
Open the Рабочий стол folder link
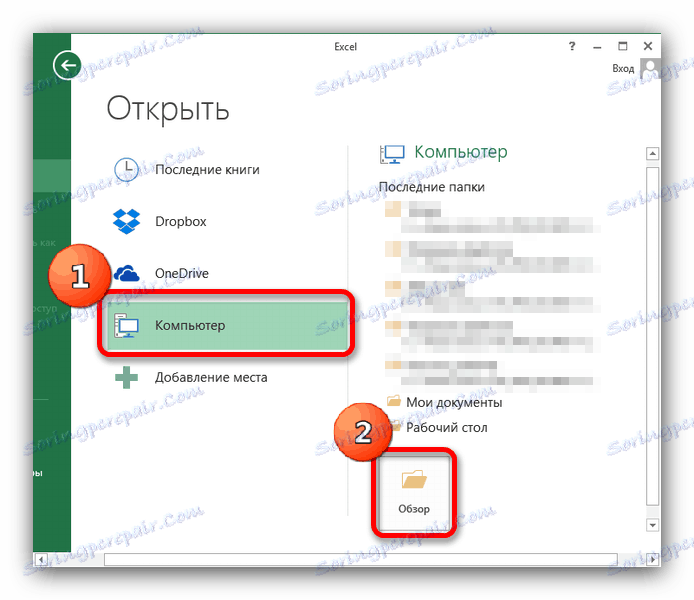(447, 427)
